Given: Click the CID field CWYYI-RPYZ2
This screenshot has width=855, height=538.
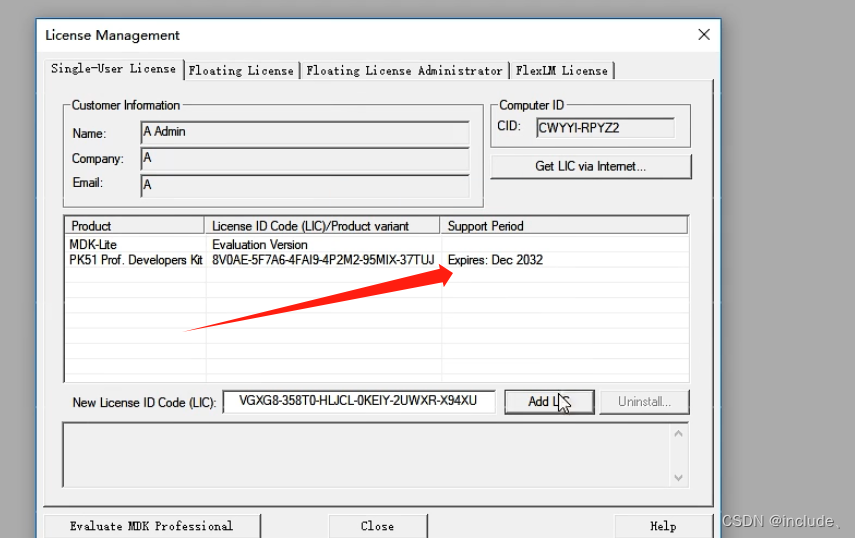Looking at the screenshot, I should (x=605, y=128).
